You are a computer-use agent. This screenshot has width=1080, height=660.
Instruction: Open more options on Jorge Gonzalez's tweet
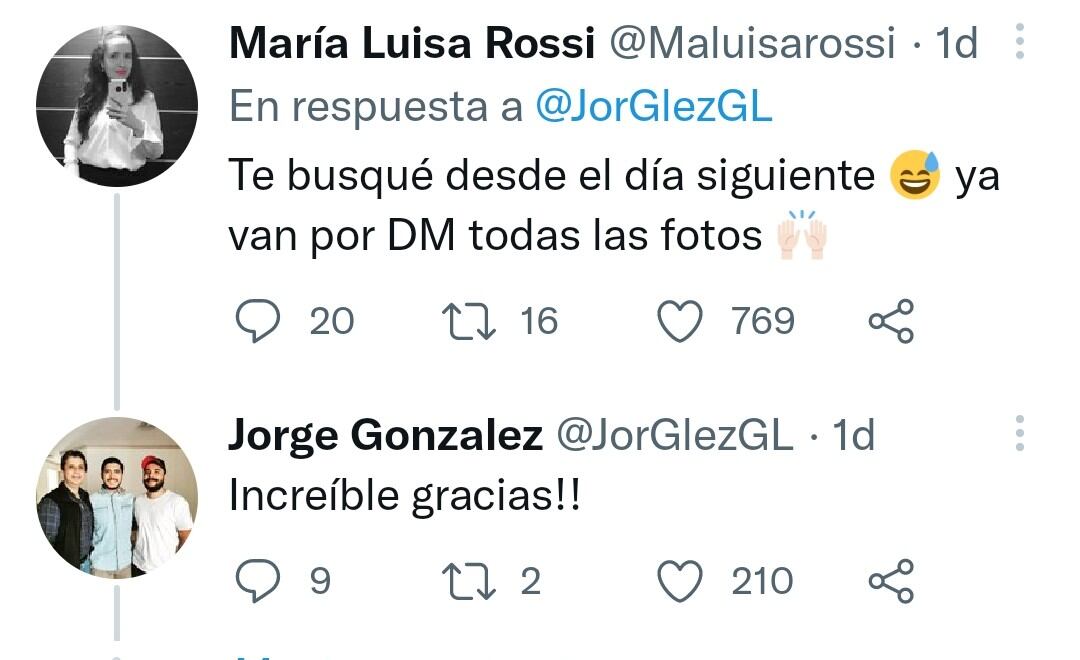point(1019,434)
